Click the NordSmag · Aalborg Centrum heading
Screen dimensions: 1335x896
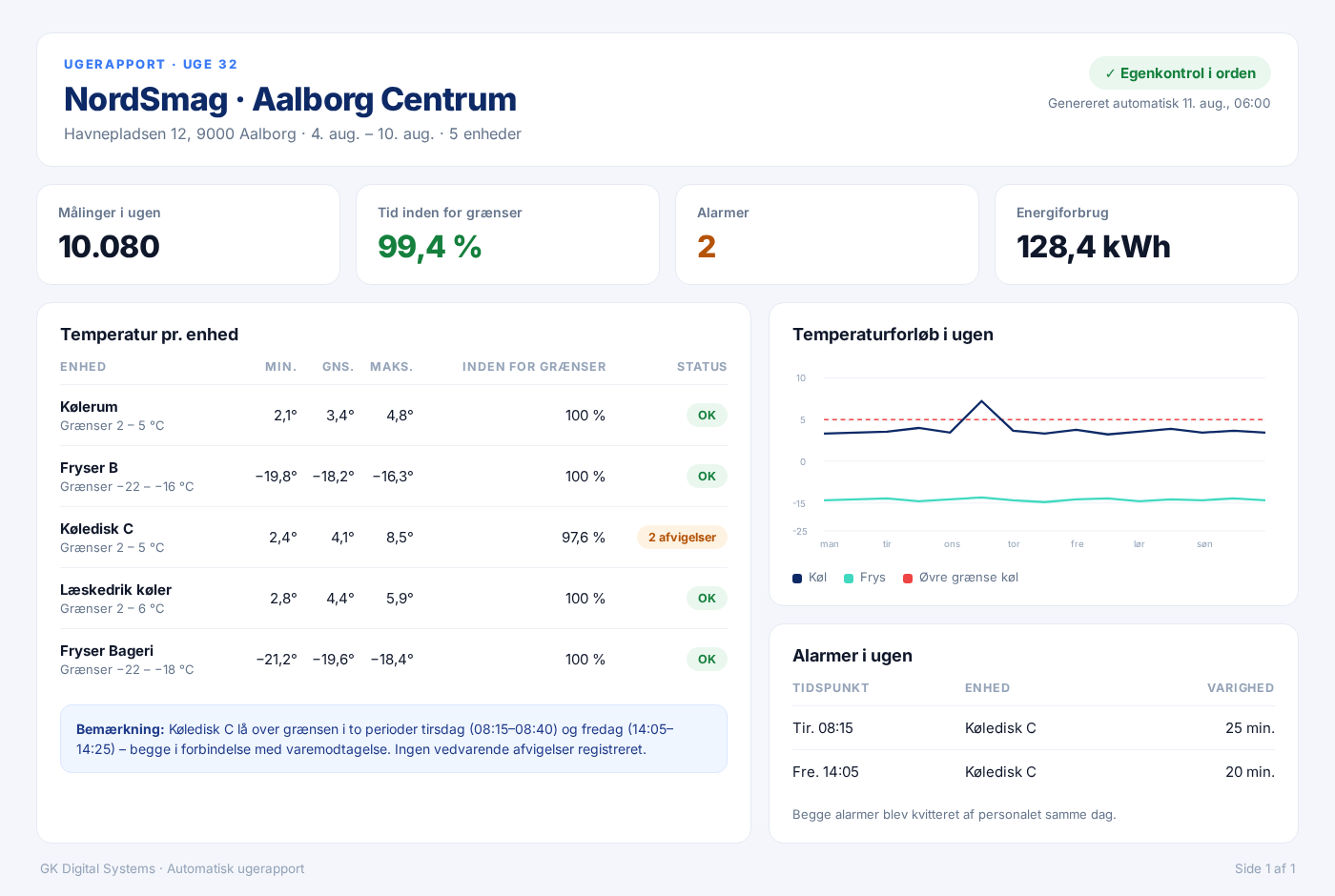point(290,99)
